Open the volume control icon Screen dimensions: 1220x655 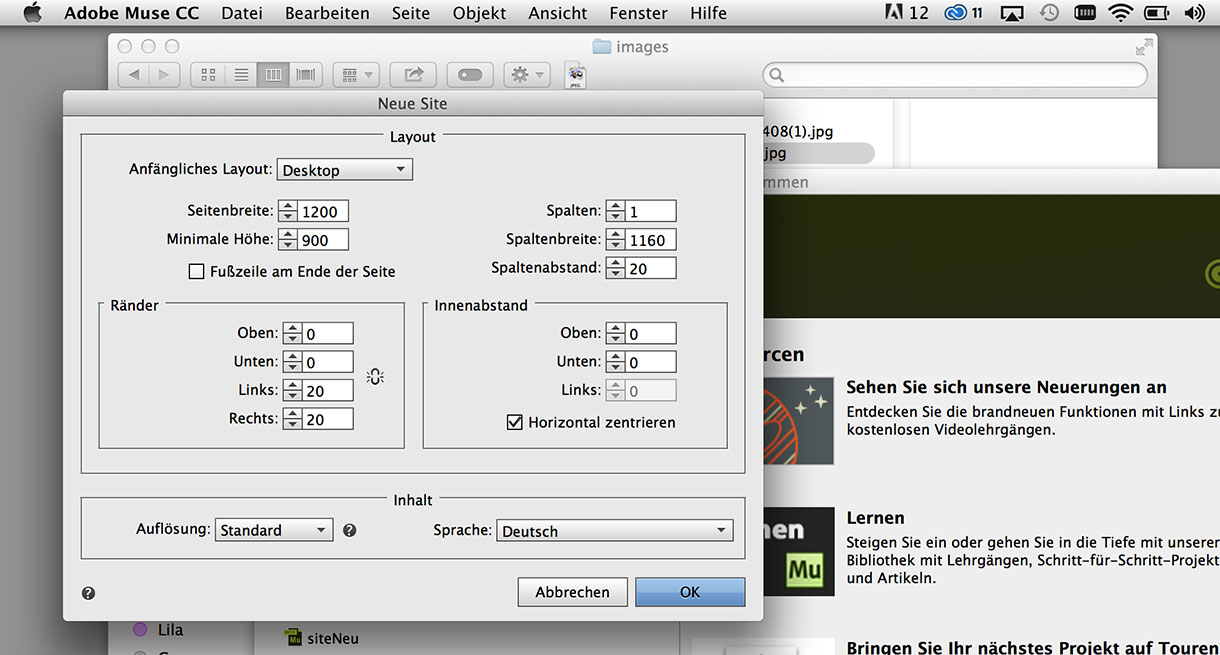[1193, 13]
